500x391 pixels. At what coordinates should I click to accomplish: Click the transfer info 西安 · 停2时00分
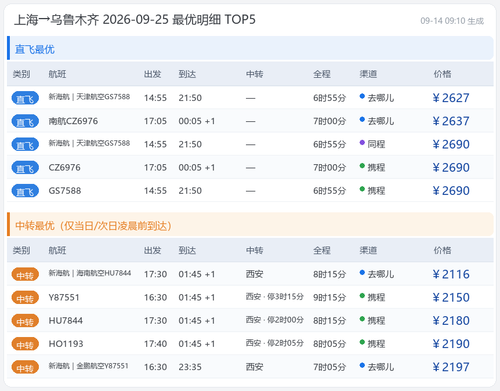coord(275,320)
